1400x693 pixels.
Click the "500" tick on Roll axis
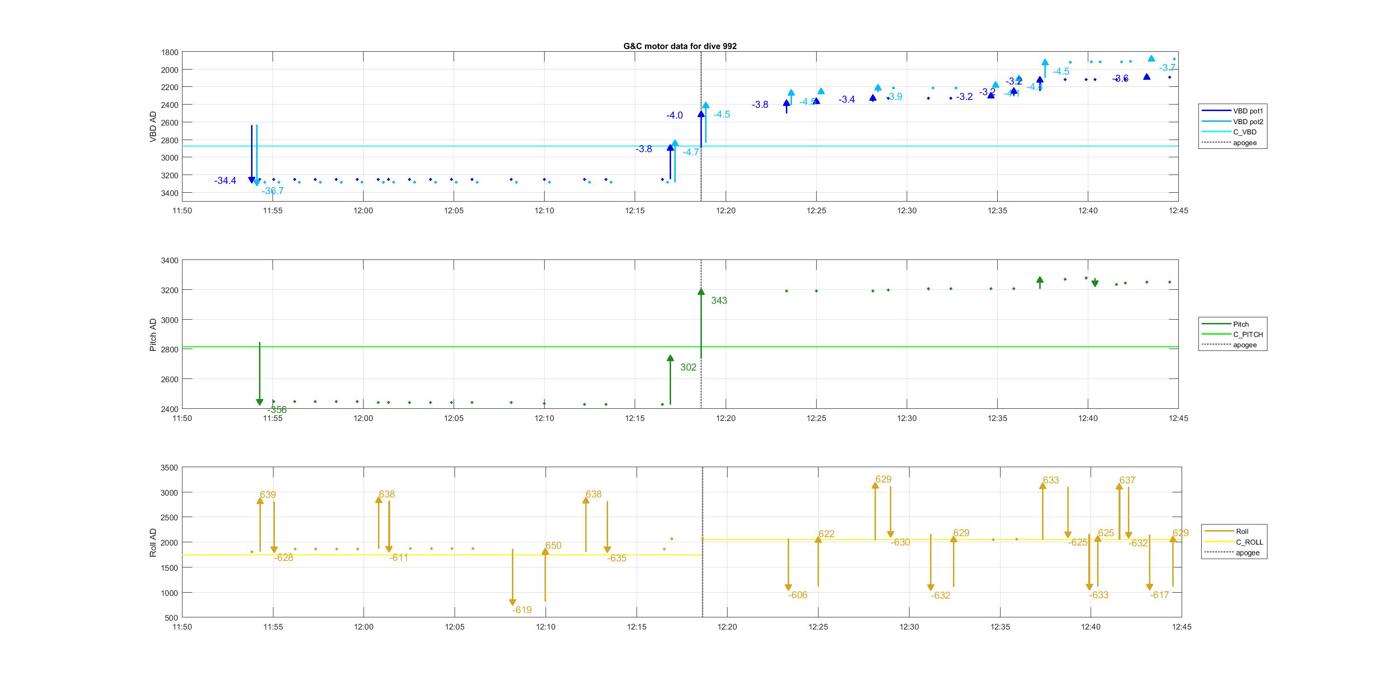[172, 618]
